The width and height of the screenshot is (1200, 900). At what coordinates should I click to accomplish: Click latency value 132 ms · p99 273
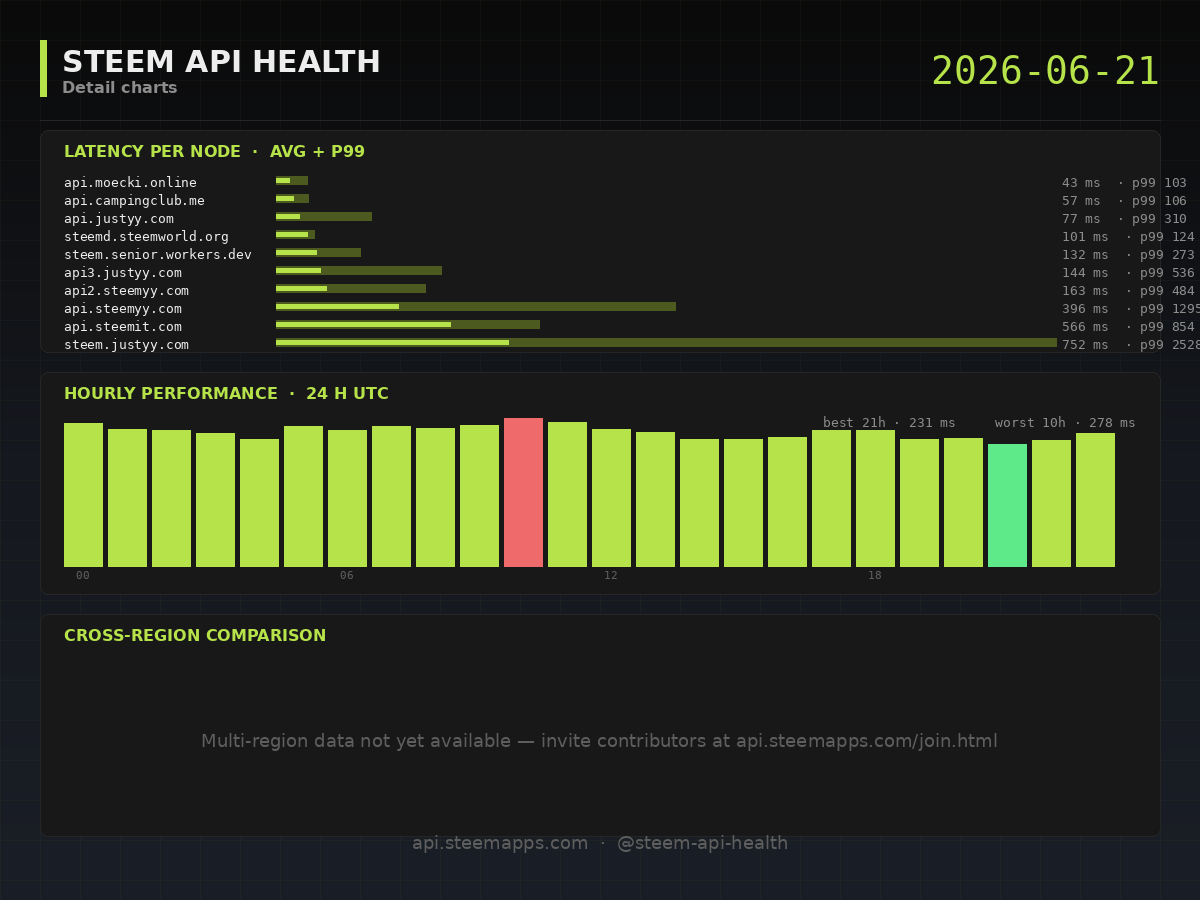tap(1128, 255)
